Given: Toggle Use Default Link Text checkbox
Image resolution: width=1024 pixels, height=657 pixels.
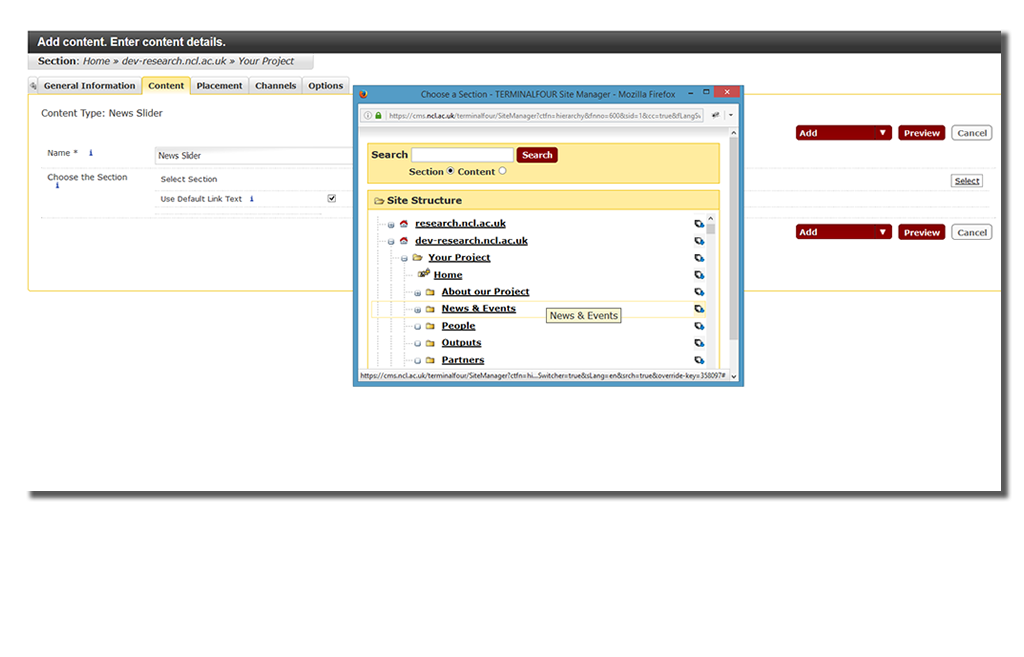Looking at the screenshot, I should pos(332,199).
